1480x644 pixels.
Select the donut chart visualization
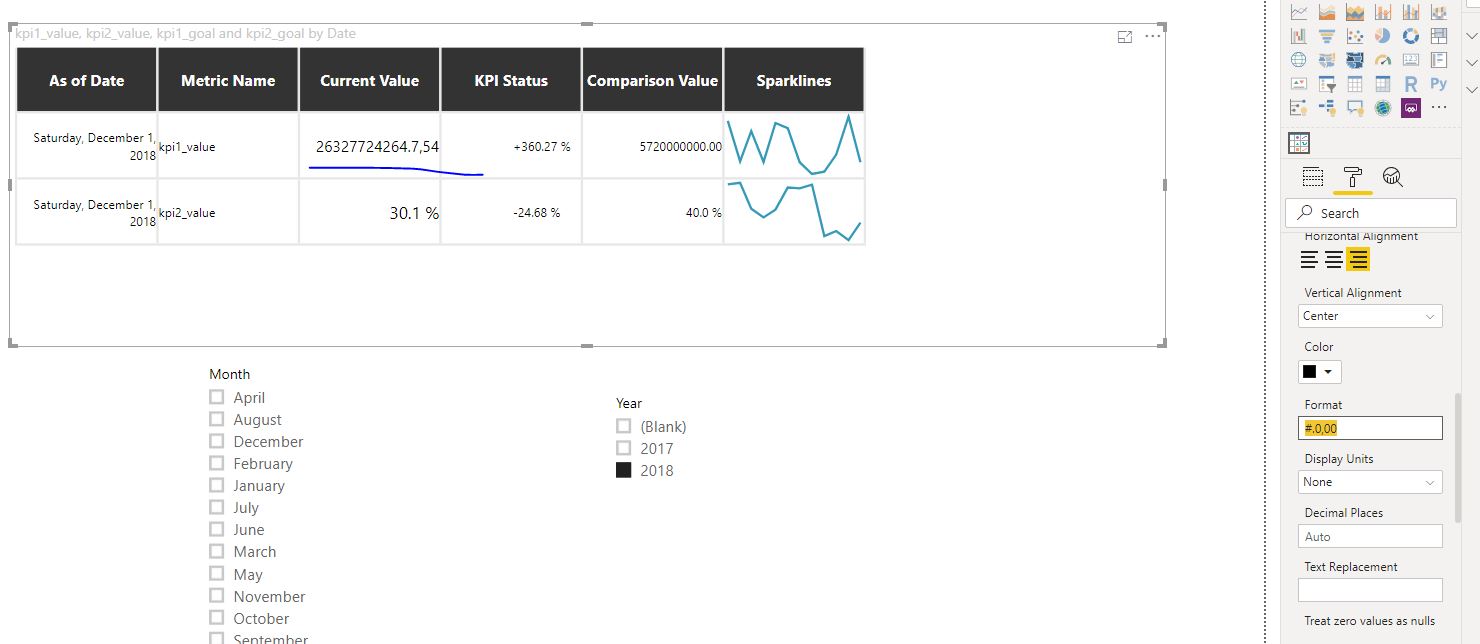click(1411, 36)
